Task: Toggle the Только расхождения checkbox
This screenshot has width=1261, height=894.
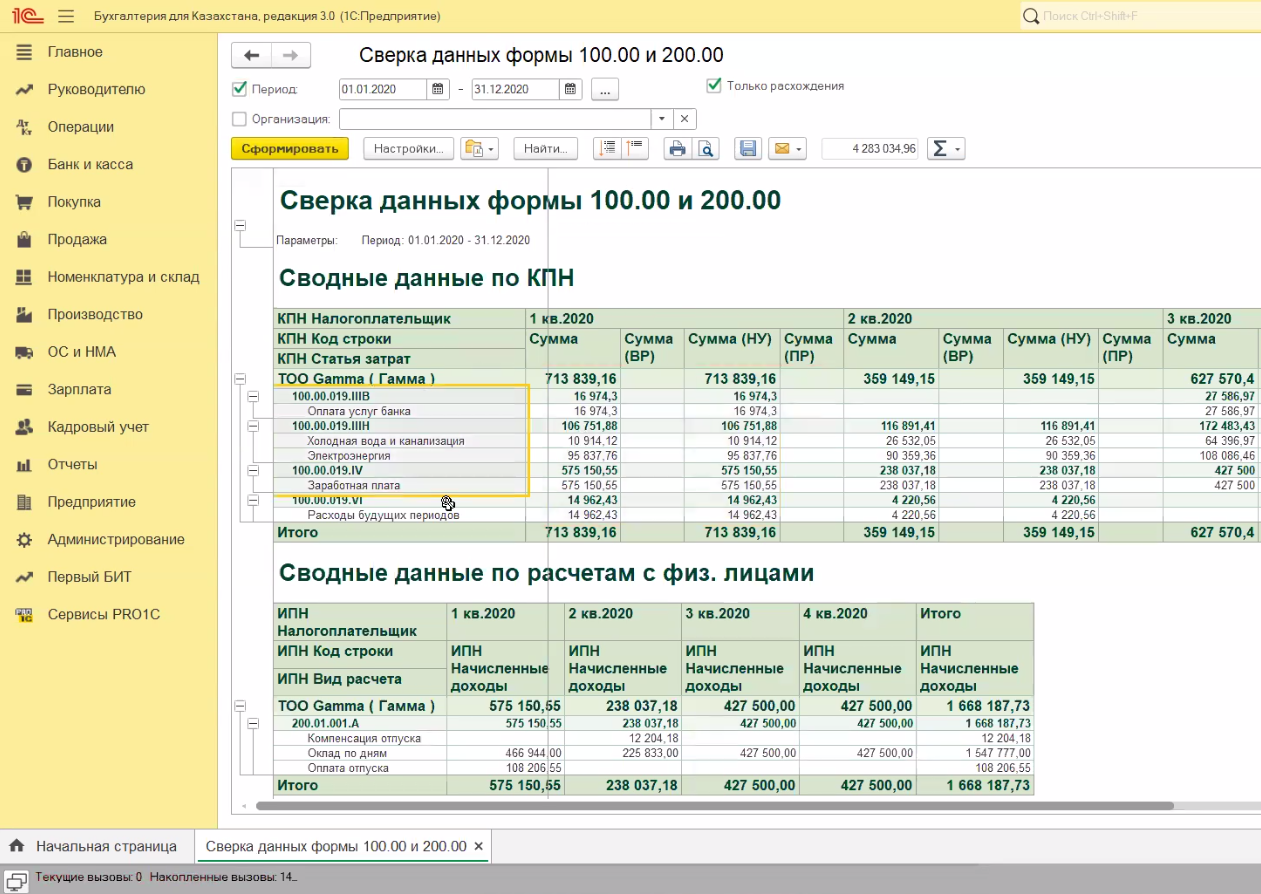Action: 714,86
